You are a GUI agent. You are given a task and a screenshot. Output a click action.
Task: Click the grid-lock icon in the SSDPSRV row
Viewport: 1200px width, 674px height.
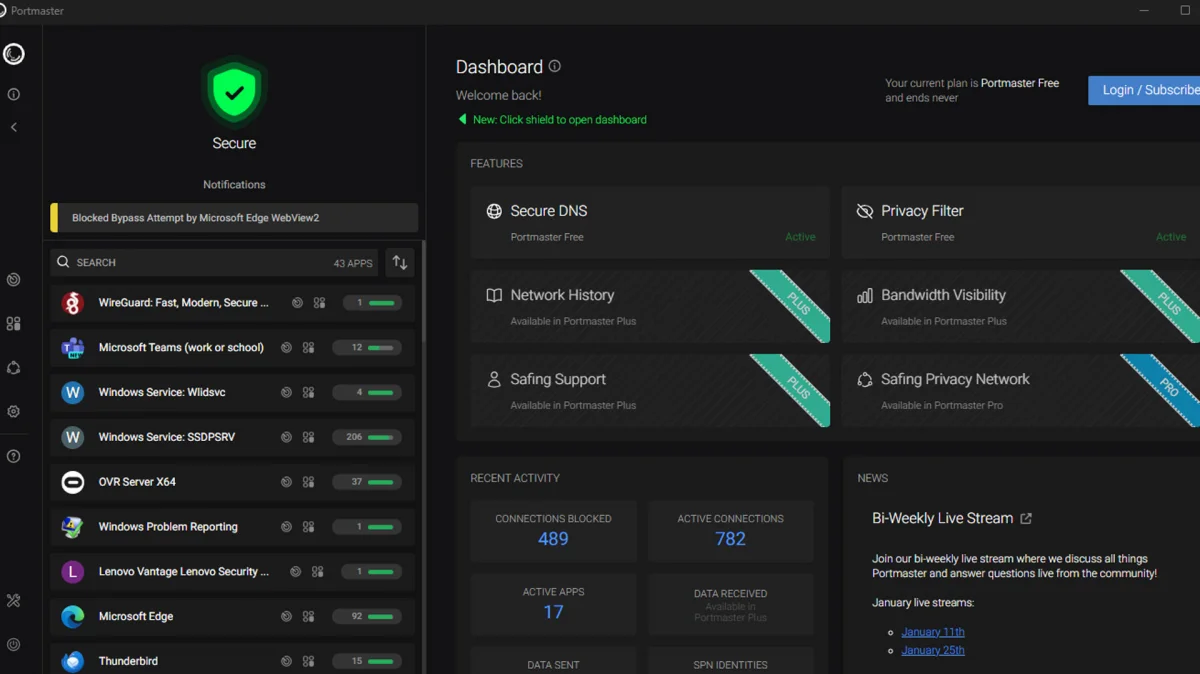[x=308, y=437]
